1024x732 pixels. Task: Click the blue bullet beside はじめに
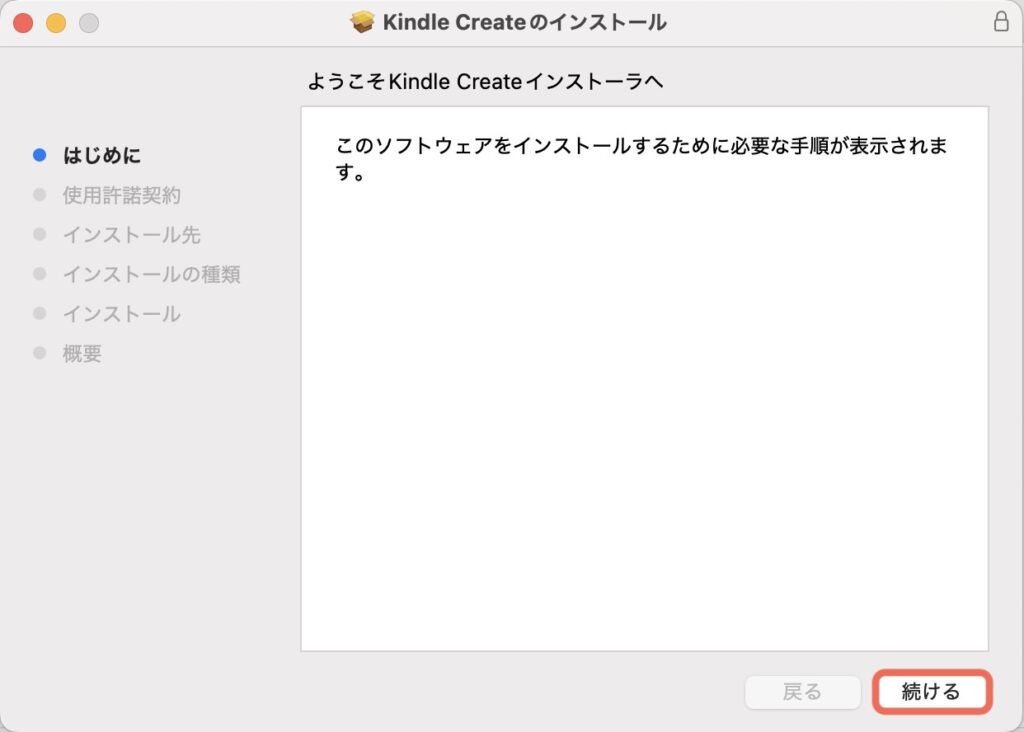(x=40, y=155)
